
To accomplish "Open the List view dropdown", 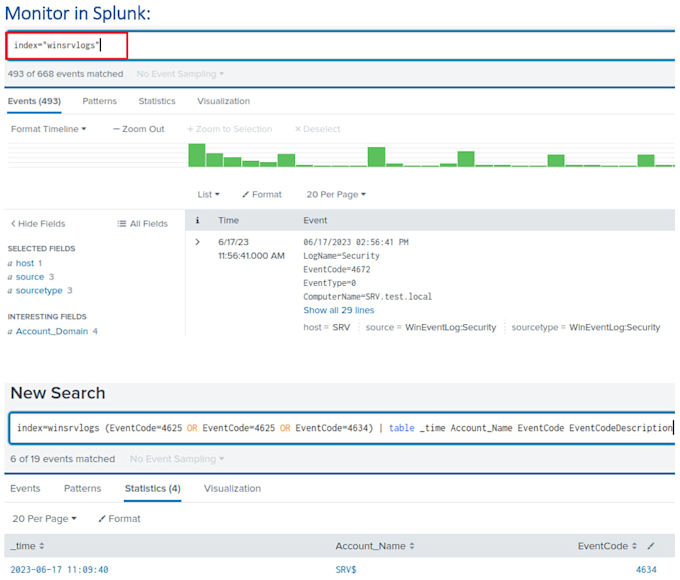I will click(209, 194).
